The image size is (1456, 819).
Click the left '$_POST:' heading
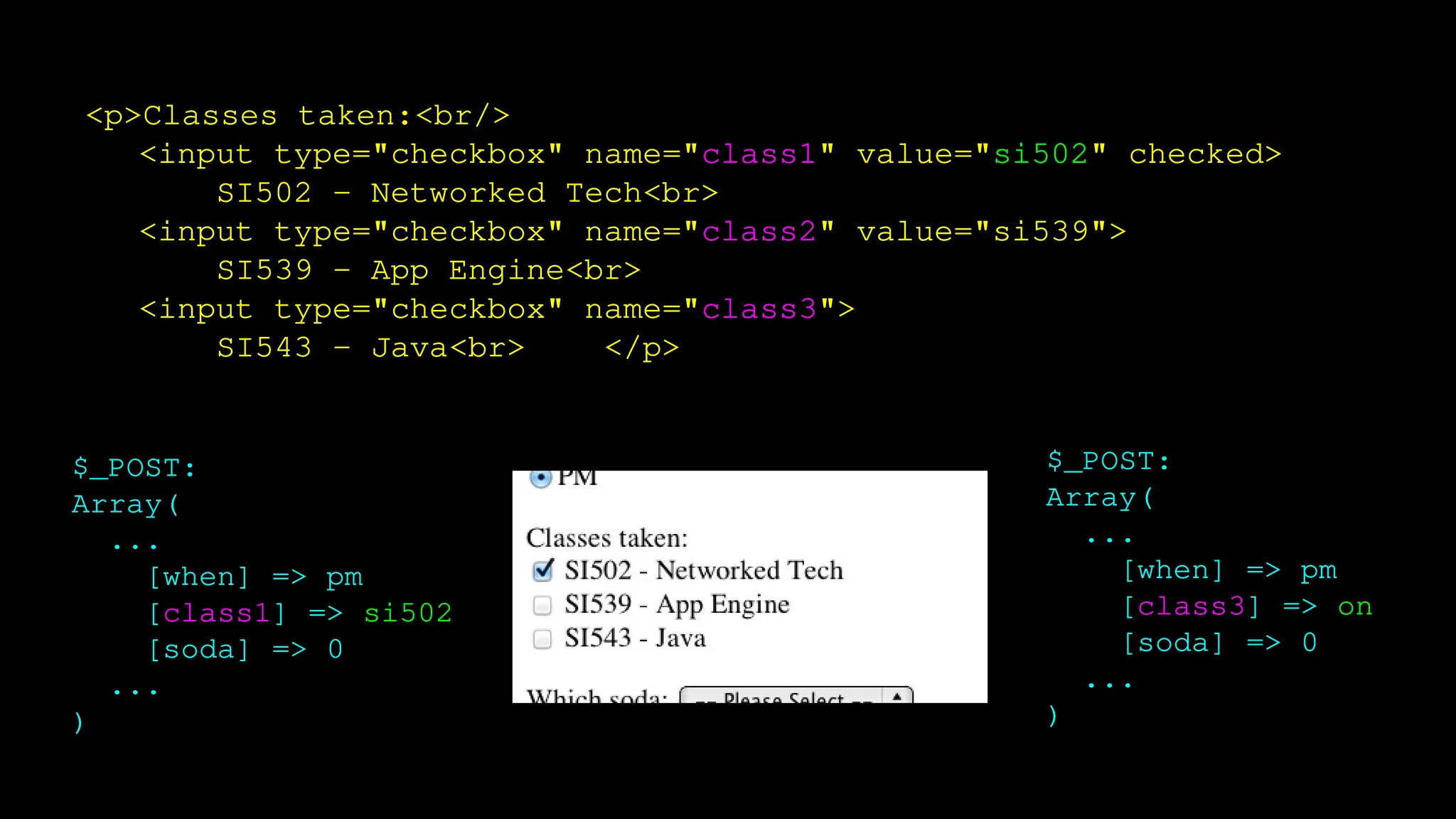134,469
